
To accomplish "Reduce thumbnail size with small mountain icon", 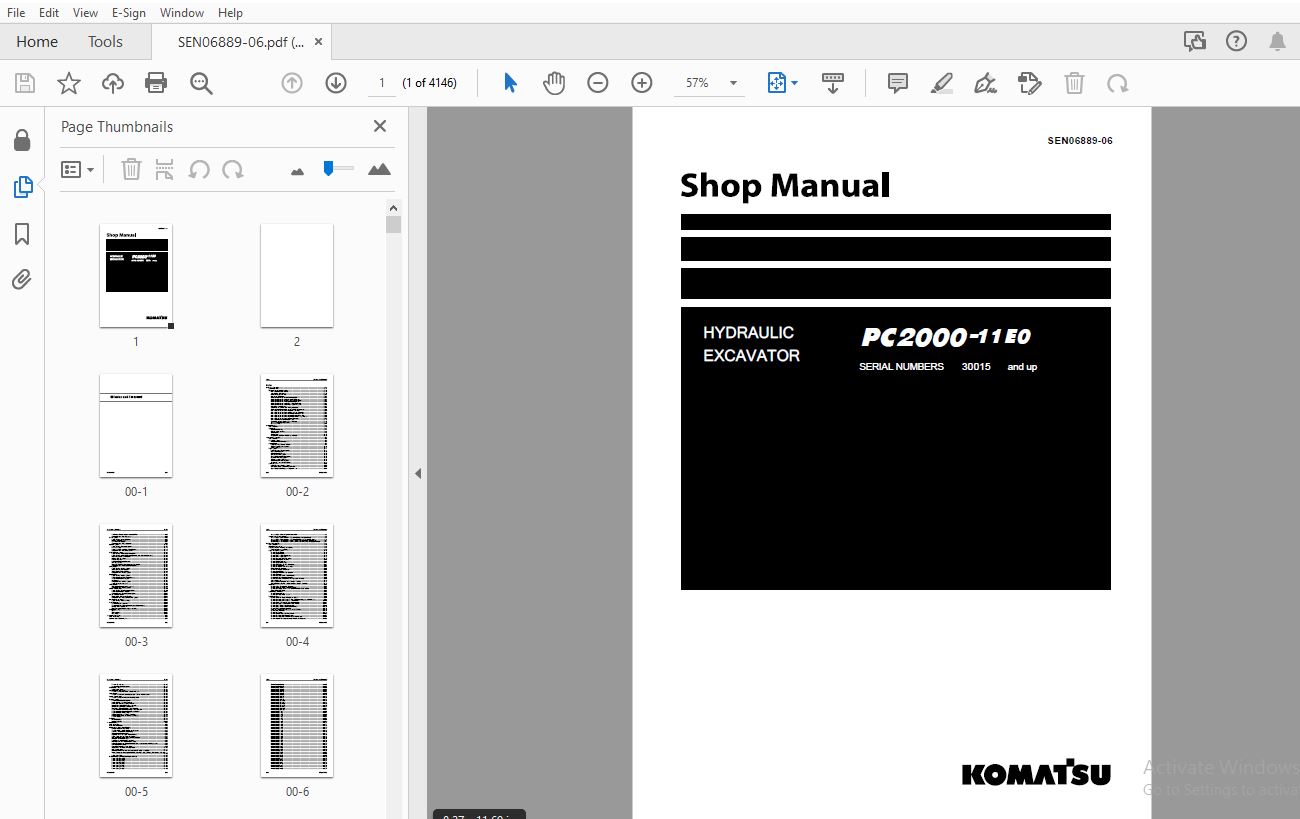I will [x=297, y=171].
